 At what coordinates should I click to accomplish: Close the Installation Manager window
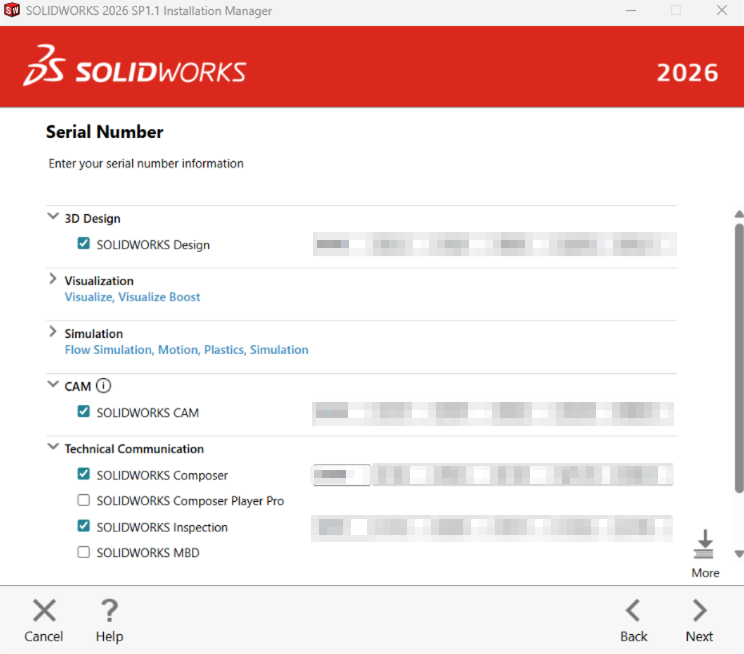pyautogui.click(x=722, y=10)
